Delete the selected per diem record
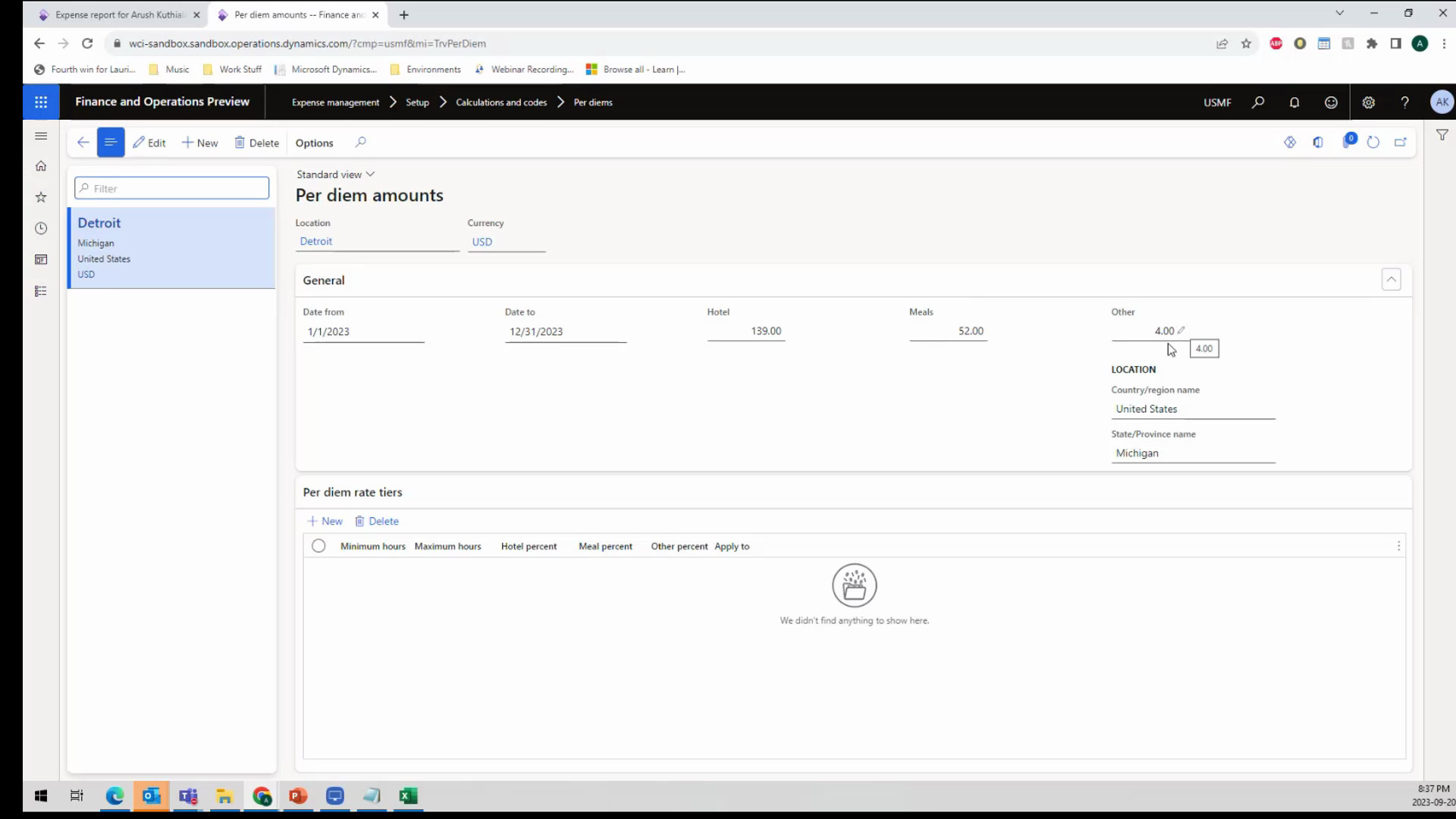The height and width of the screenshot is (819, 1456). click(256, 143)
